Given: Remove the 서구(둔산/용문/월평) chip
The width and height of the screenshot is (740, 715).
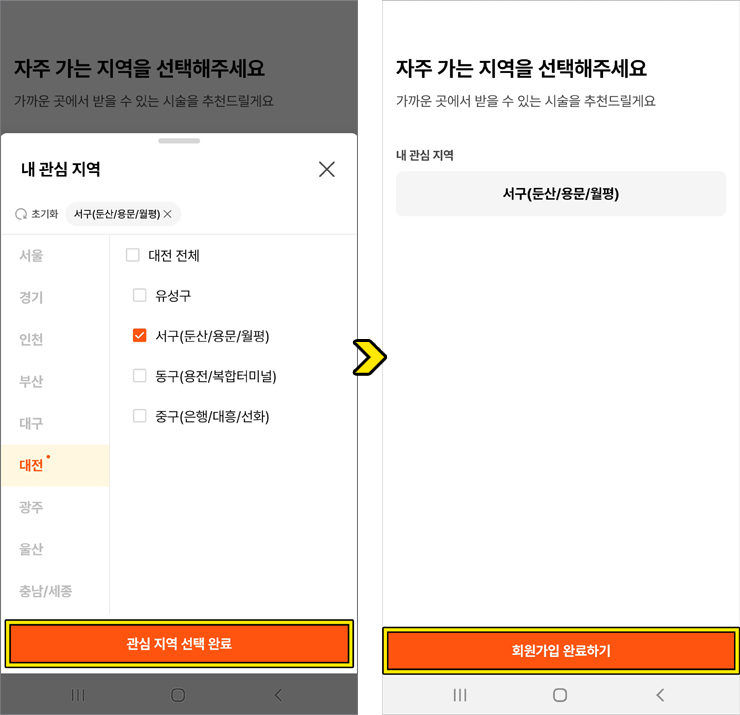Looking at the screenshot, I should [168, 214].
